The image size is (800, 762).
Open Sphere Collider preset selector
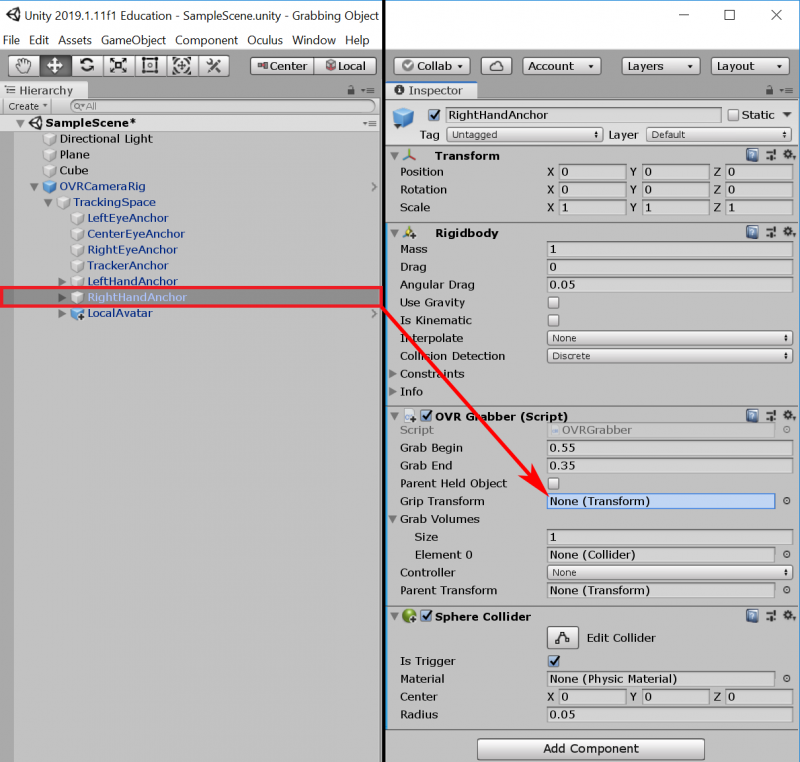pos(771,616)
